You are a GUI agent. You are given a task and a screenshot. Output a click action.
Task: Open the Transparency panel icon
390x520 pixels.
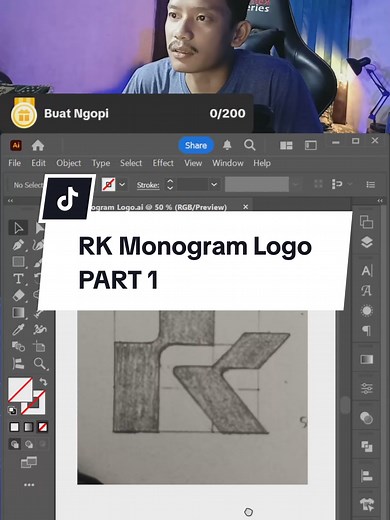tap(366, 418)
